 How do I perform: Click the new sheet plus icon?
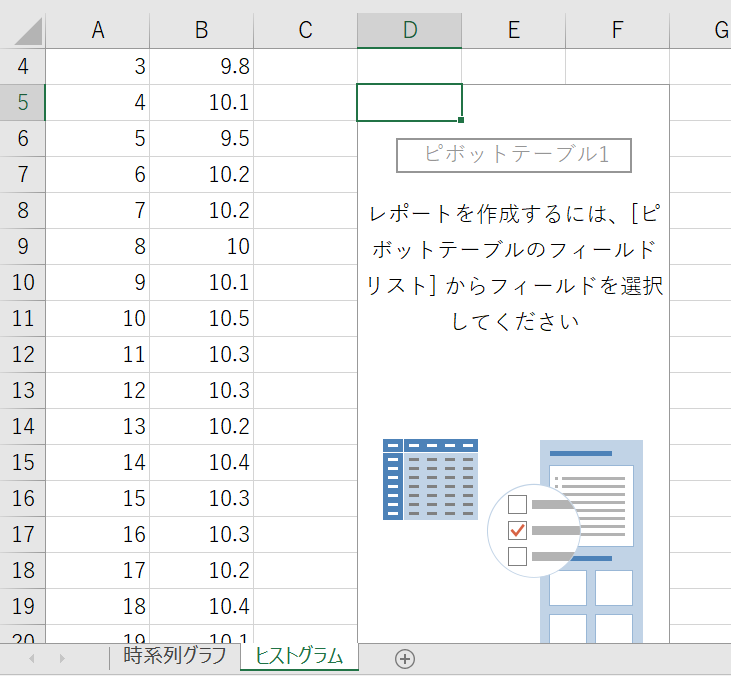click(405, 659)
